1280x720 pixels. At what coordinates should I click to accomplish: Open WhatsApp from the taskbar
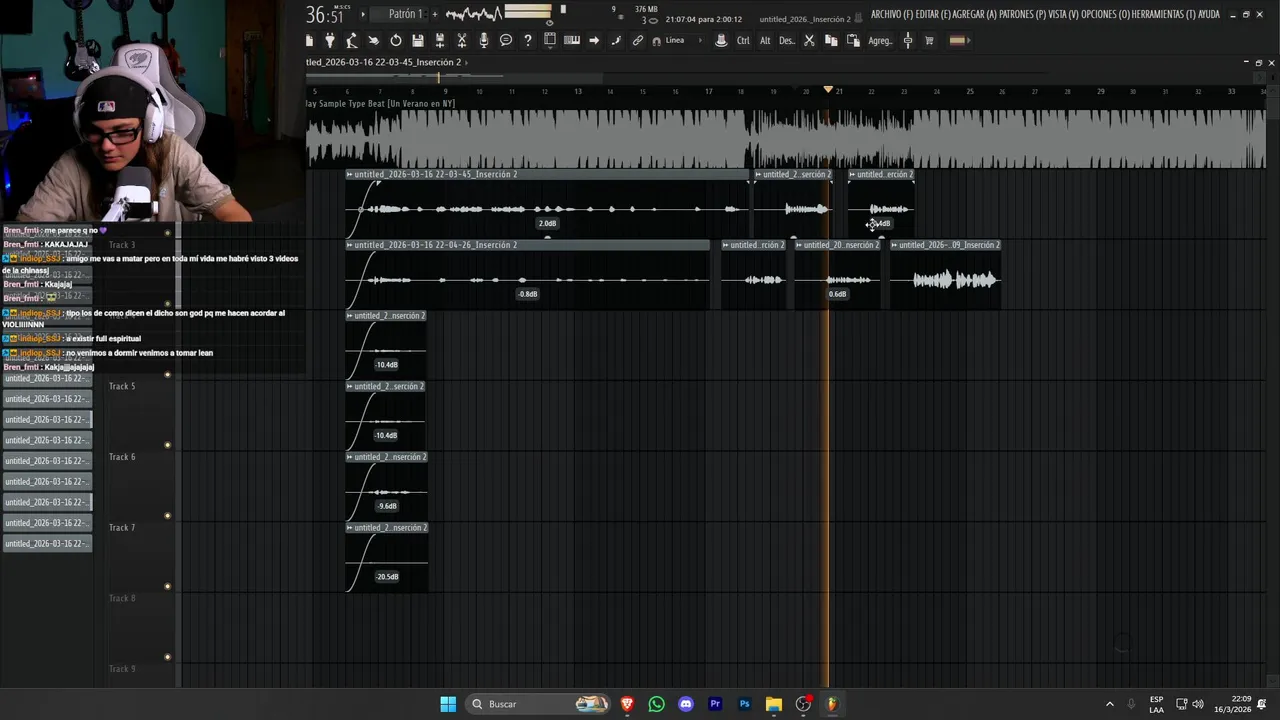click(656, 704)
